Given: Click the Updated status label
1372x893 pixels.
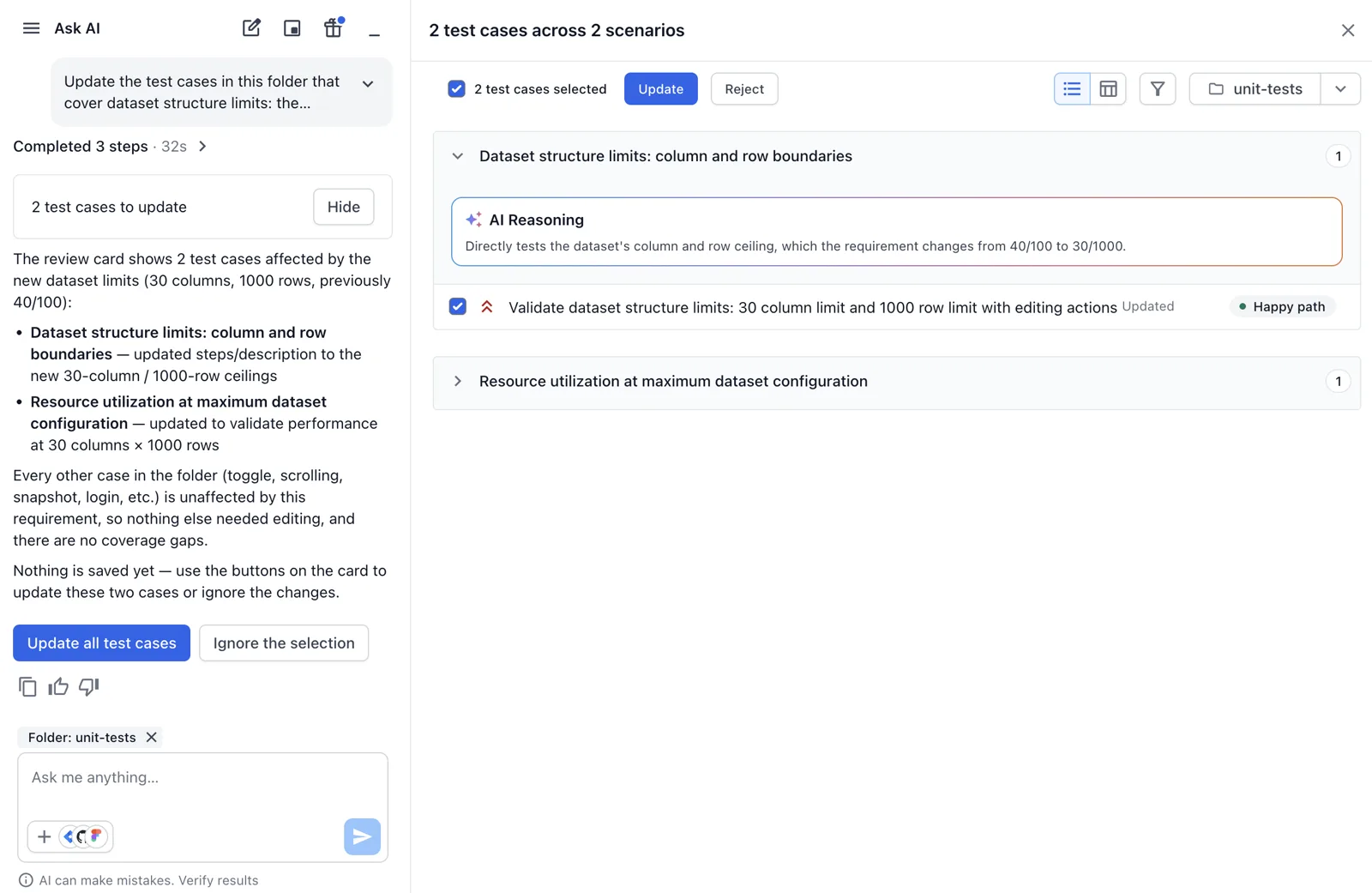Looking at the screenshot, I should tap(1148, 307).
